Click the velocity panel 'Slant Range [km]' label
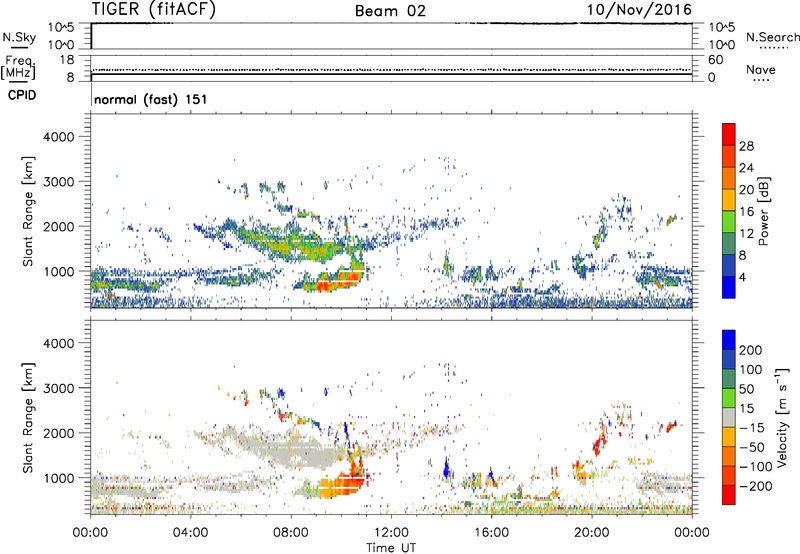Screen dimensions: 800x554 (28, 418)
